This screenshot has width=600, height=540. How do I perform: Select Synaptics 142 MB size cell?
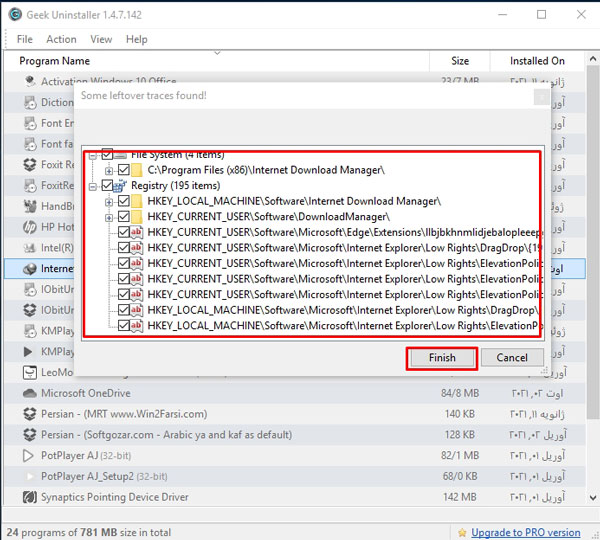tap(460, 497)
